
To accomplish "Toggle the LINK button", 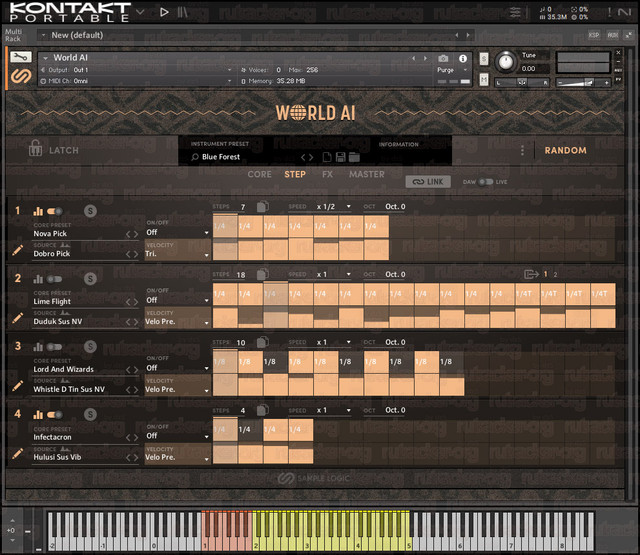I will coord(428,182).
